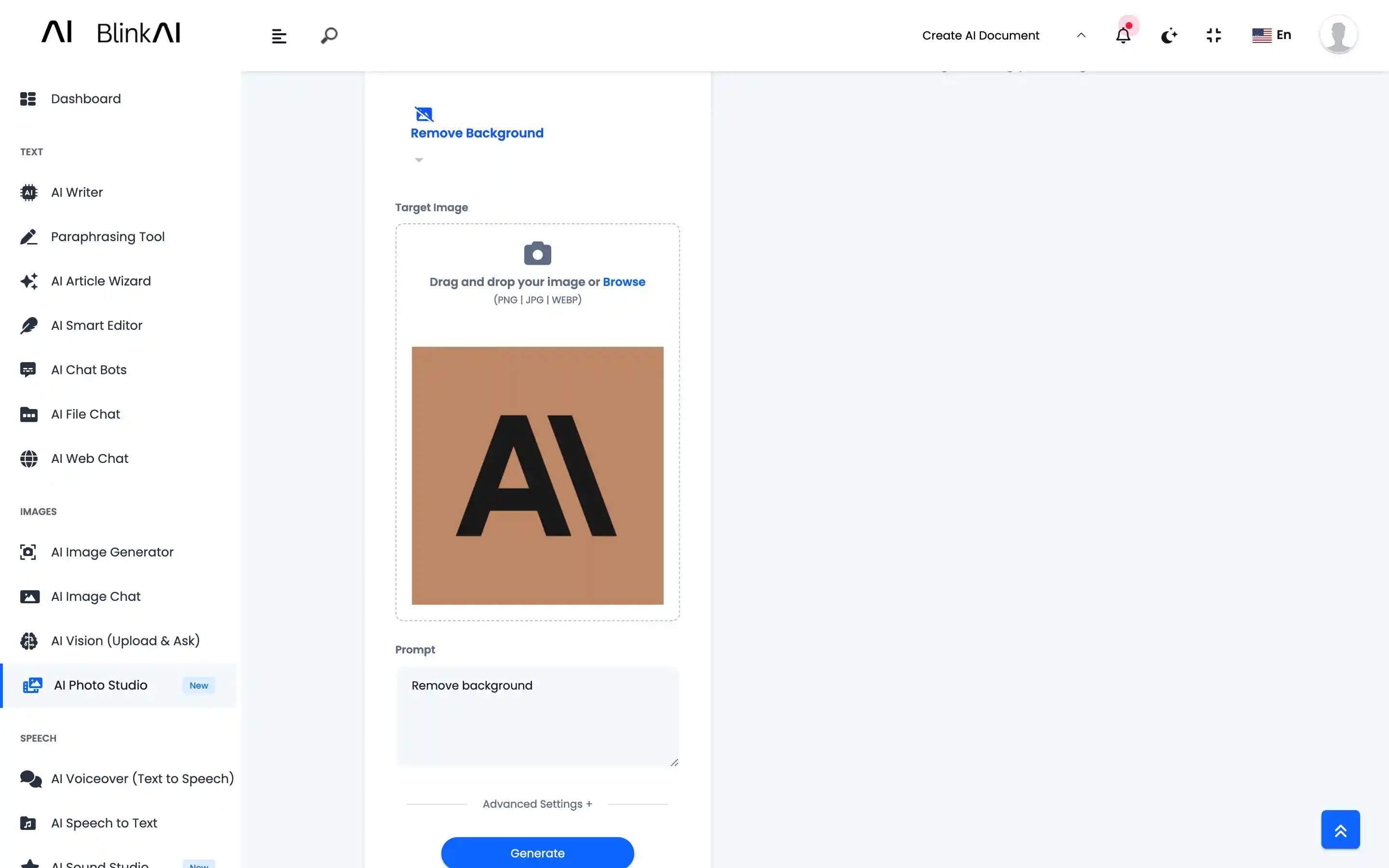Toggle dark mode with the moon icon

pos(1169,36)
